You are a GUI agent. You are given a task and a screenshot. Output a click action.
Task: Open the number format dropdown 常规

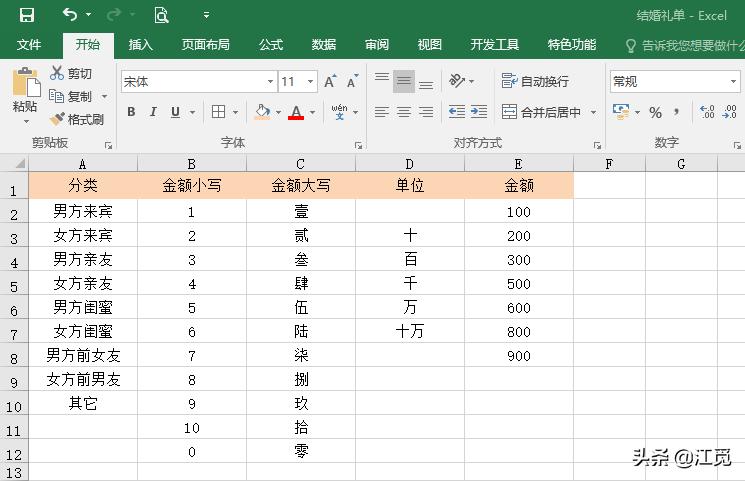coord(734,82)
